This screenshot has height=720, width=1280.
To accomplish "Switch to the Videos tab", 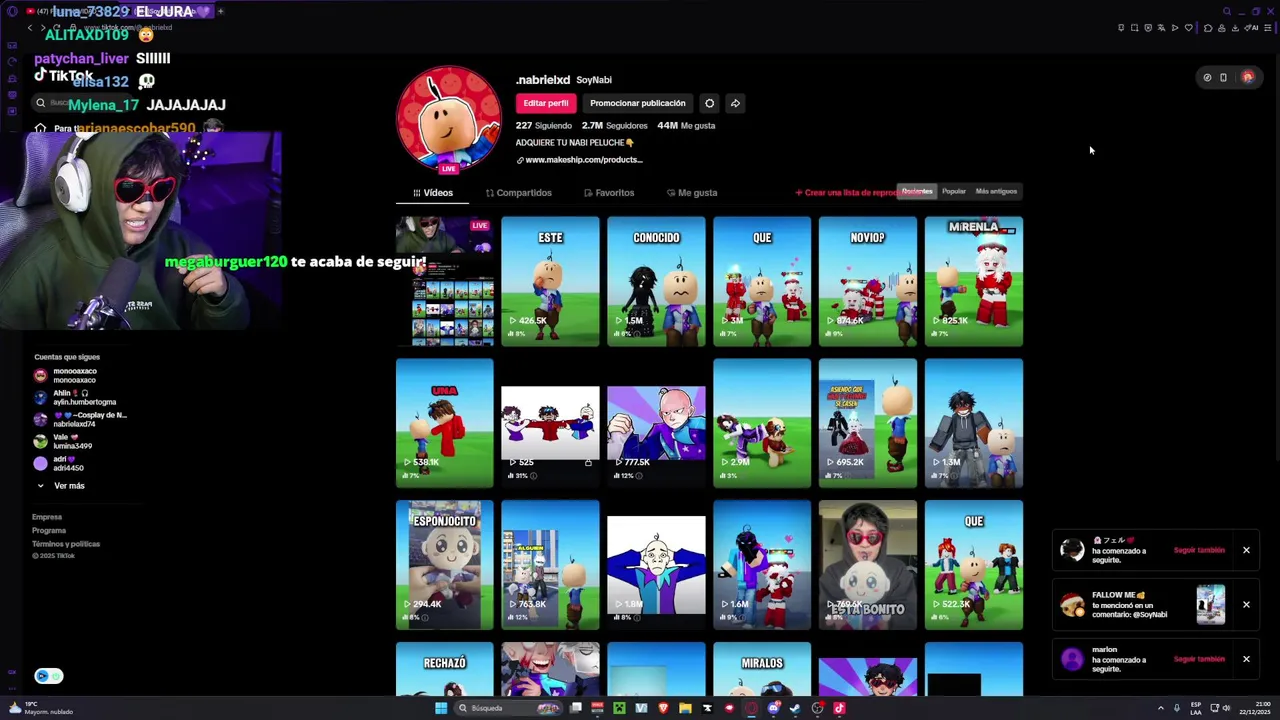I will pyautogui.click(x=433, y=193).
